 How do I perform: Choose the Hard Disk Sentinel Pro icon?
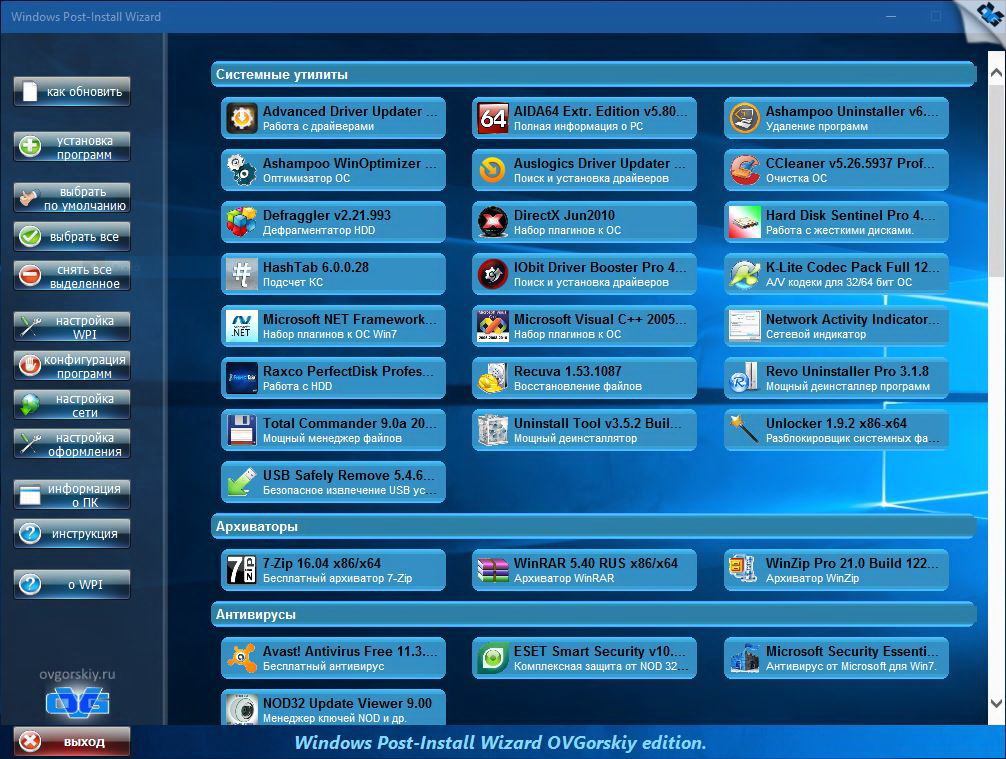(x=745, y=222)
